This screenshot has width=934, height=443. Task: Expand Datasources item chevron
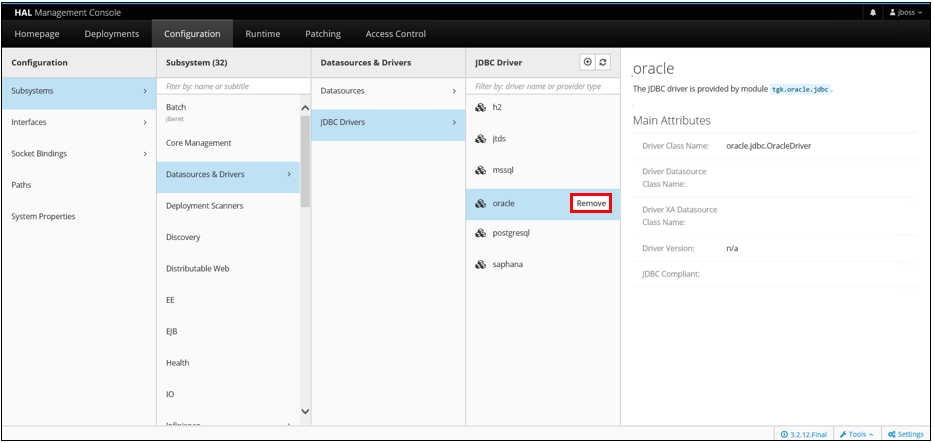tap(454, 91)
